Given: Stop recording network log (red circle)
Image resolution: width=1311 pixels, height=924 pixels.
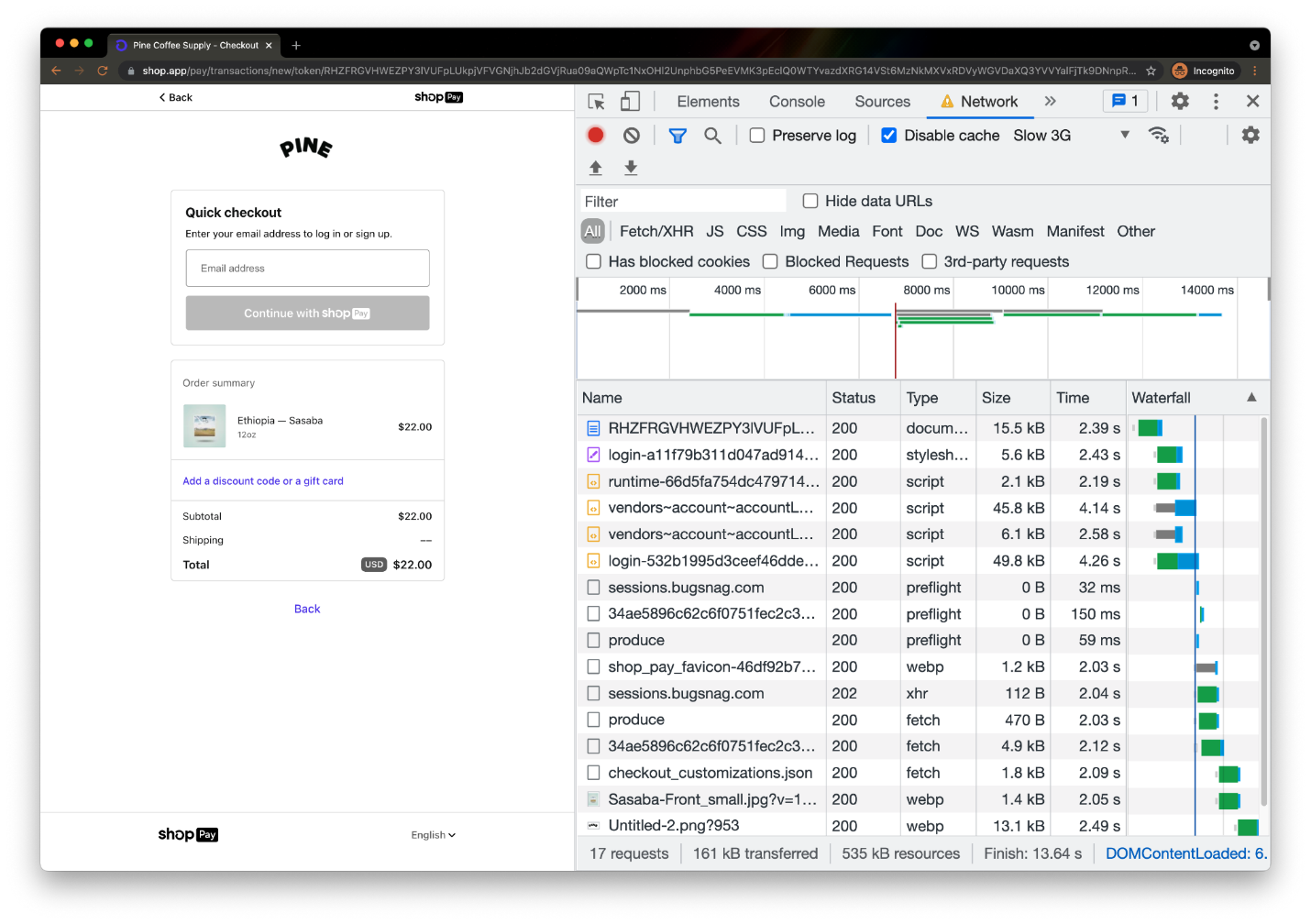Looking at the screenshot, I should pyautogui.click(x=596, y=135).
